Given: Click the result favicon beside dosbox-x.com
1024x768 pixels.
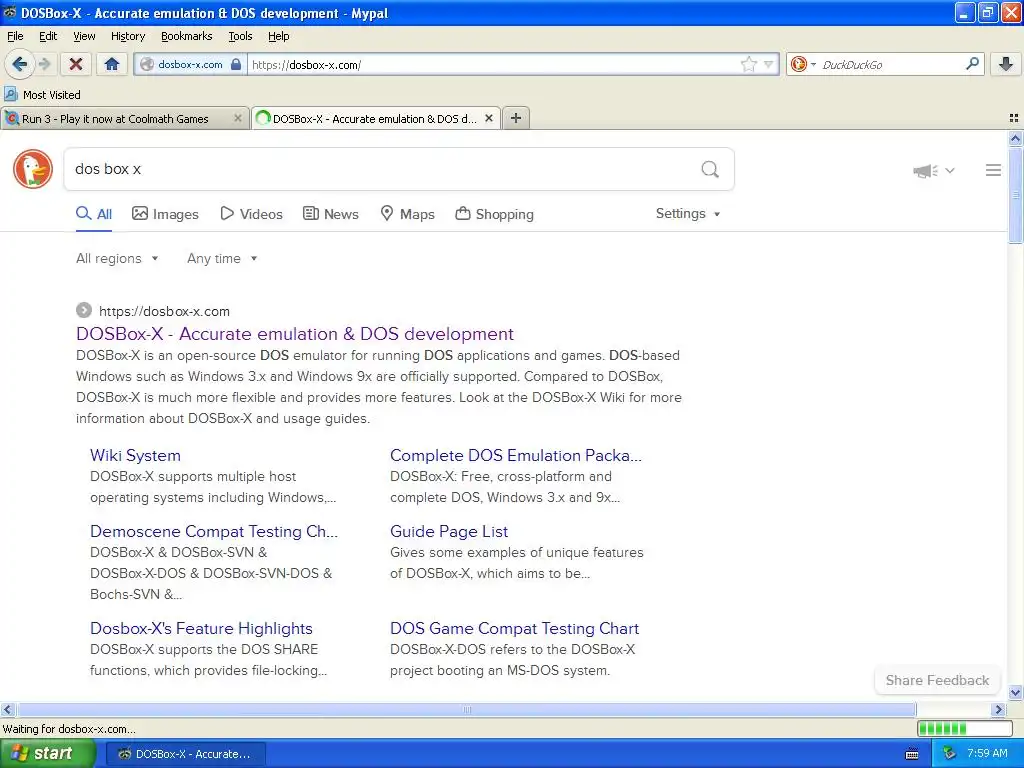Looking at the screenshot, I should [84, 310].
